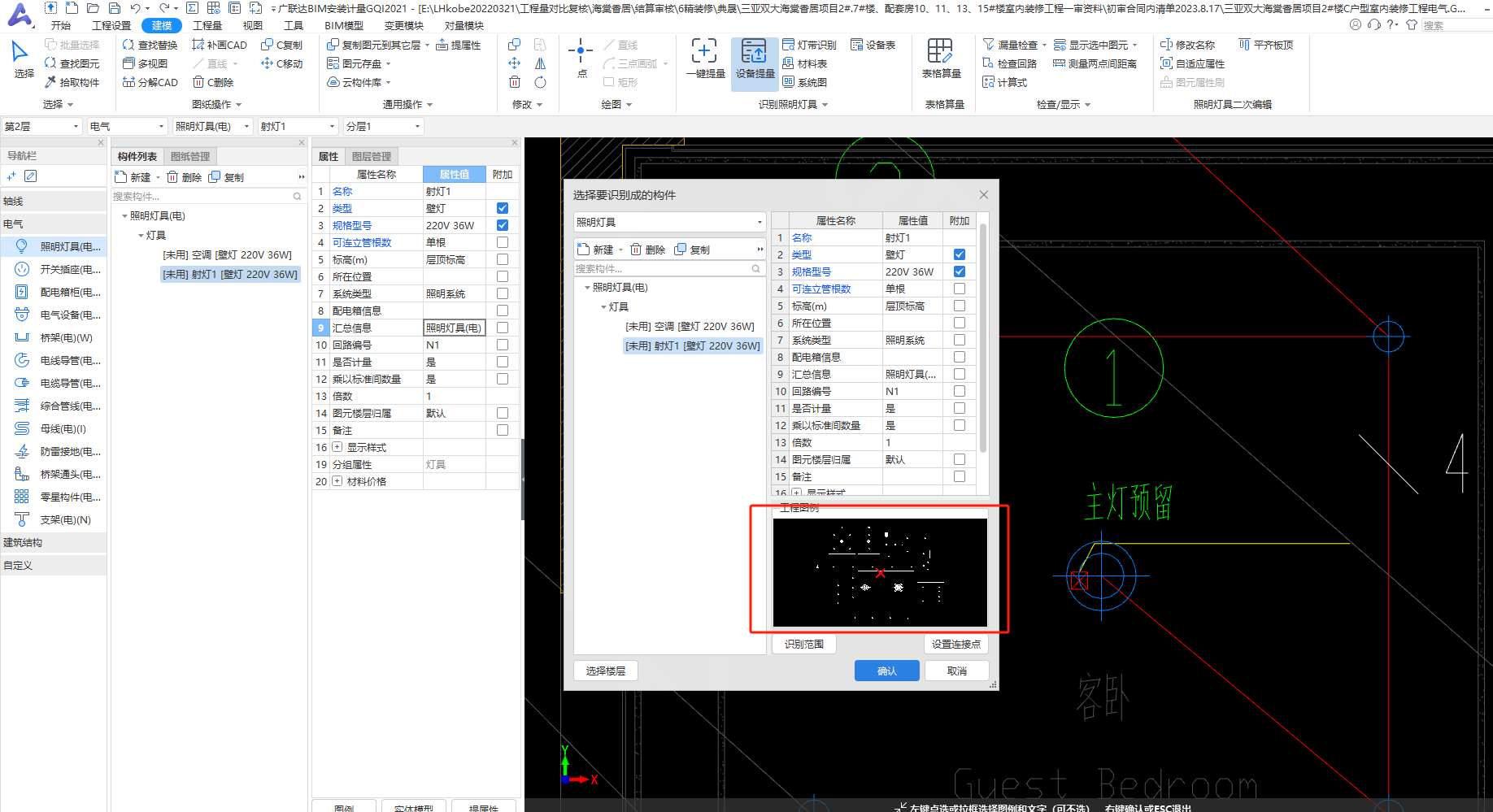The image size is (1493, 812).
Task: Click the 平齐板顶 tool
Action: click(x=1265, y=45)
